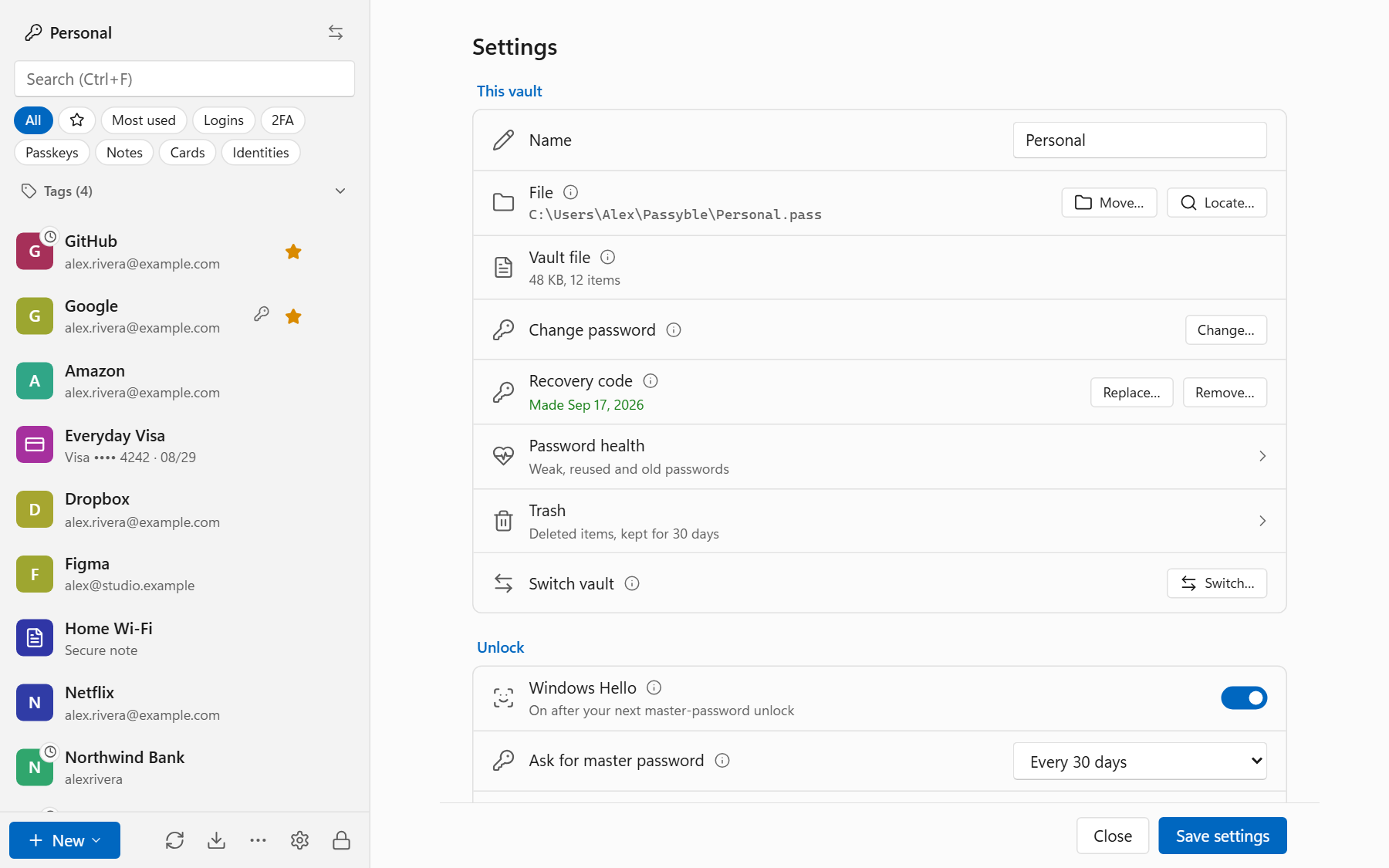Click the info icon beside Change password
This screenshot has width=1389, height=868.
coord(674,330)
